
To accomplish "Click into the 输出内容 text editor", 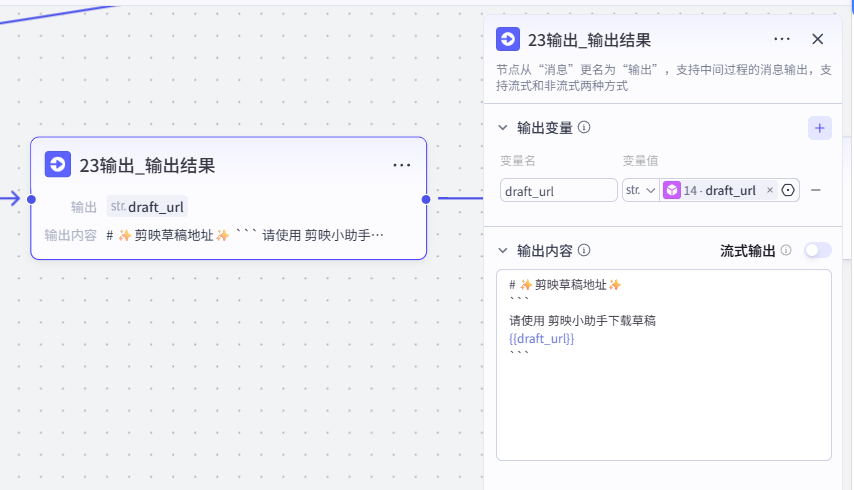I will coord(663,365).
